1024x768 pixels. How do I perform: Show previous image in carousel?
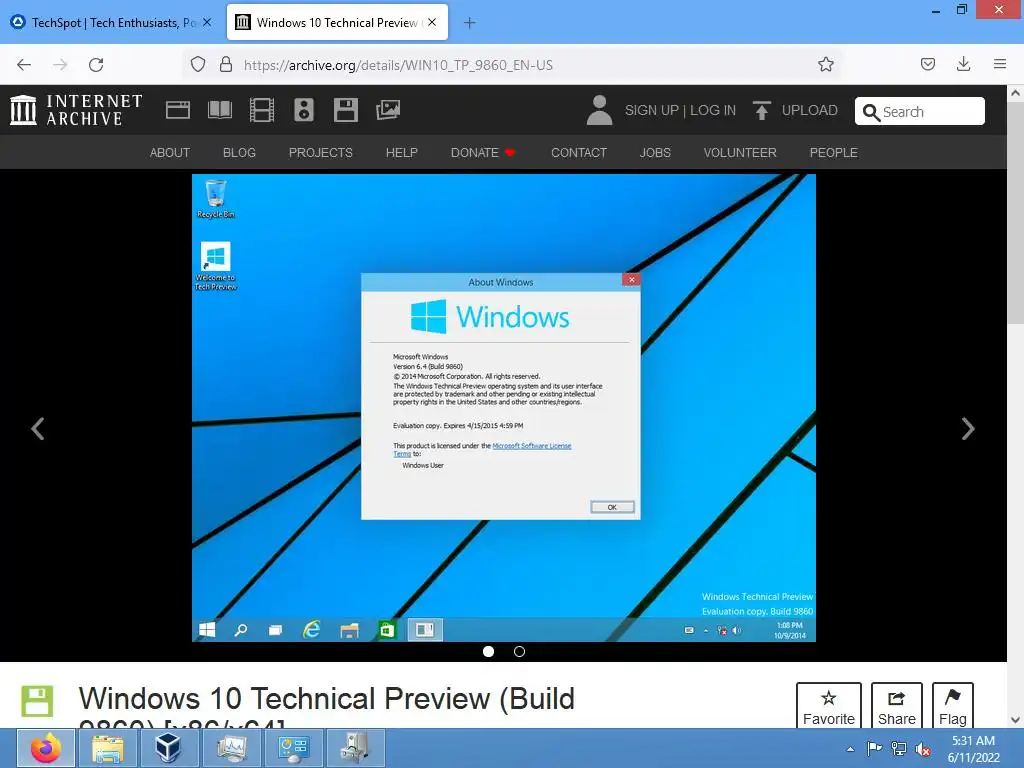38,428
